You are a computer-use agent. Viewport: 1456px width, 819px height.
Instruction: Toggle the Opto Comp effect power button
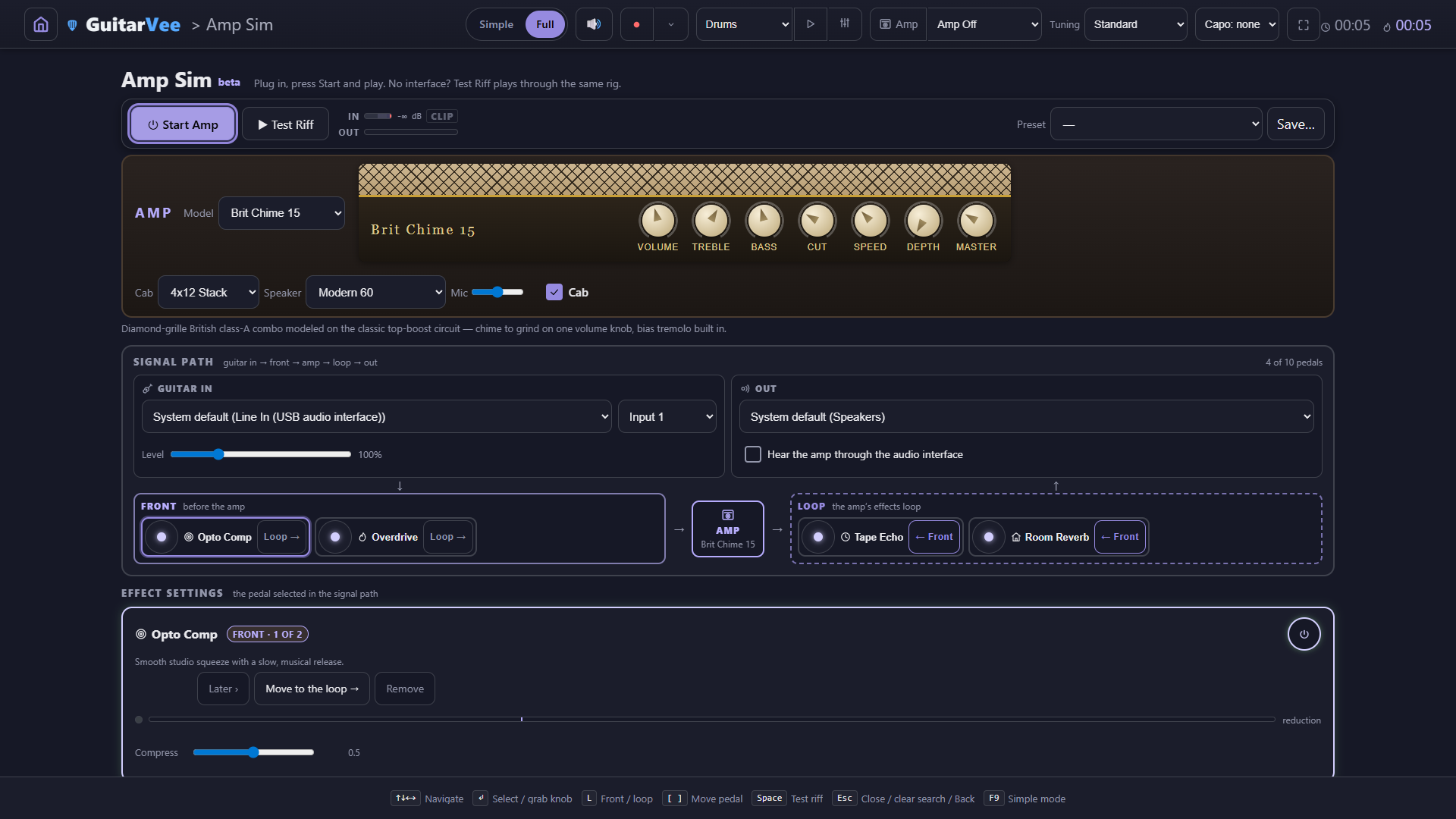[x=1304, y=634]
